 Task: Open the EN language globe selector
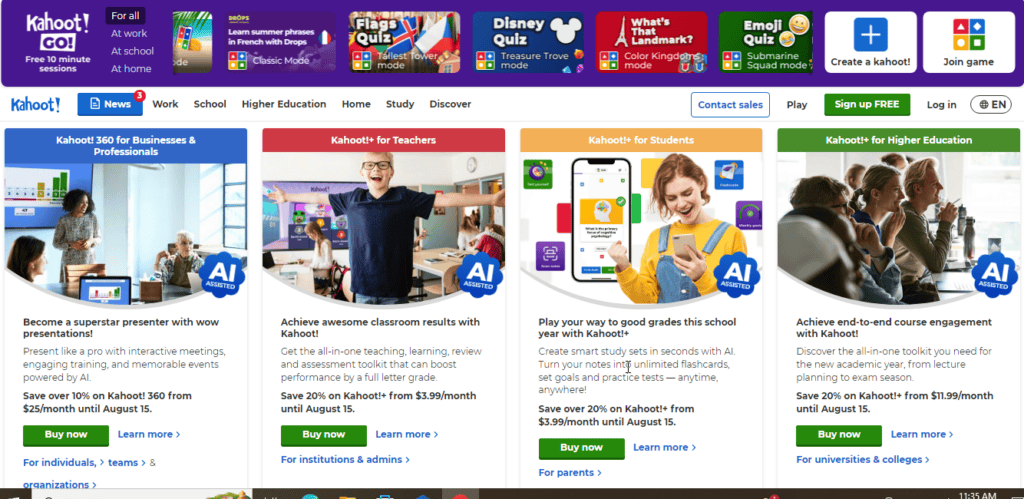pyautogui.click(x=991, y=105)
